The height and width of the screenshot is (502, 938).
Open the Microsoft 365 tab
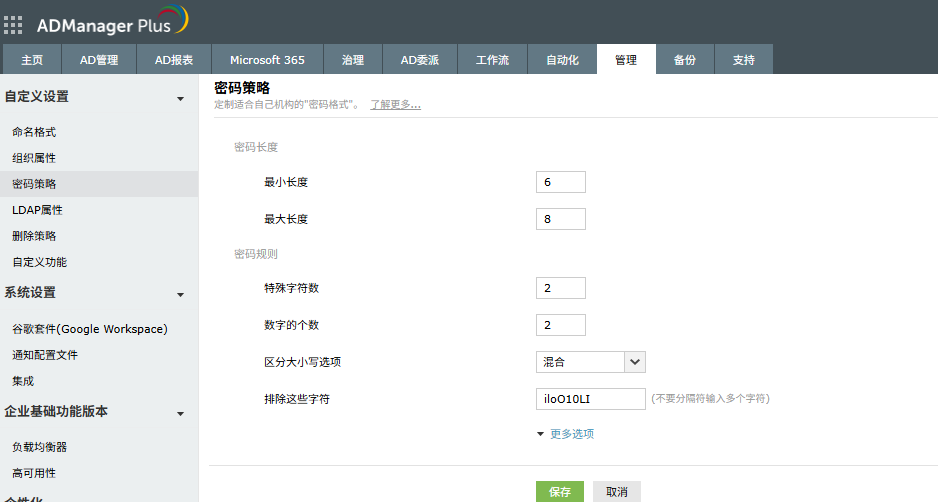click(x=267, y=60)
